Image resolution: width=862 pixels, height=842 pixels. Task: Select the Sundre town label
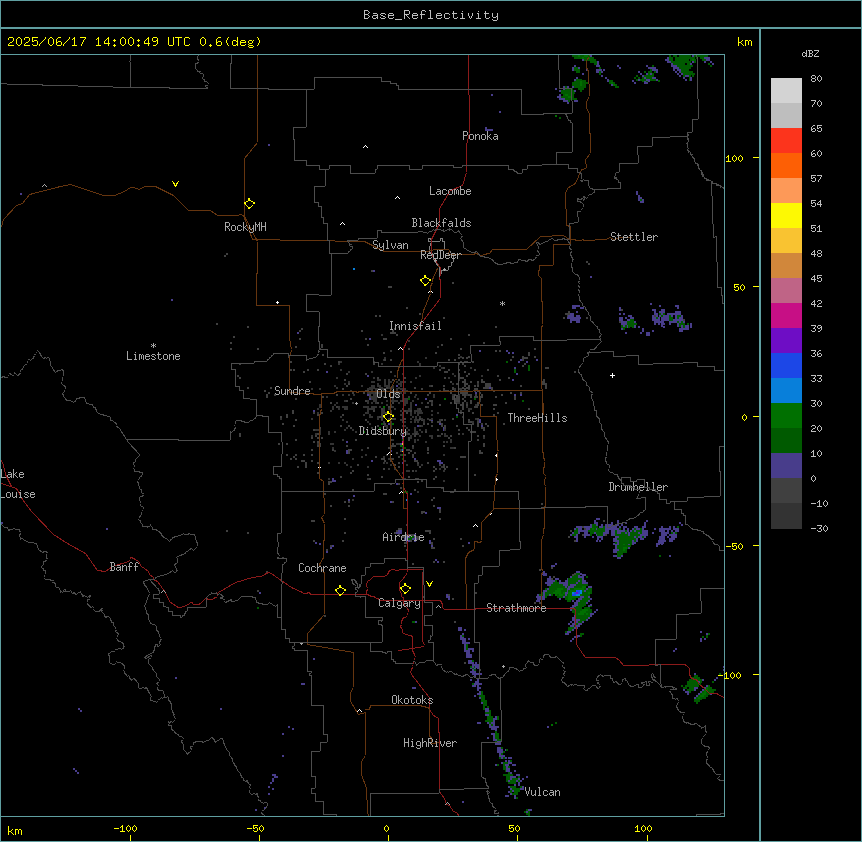click(292, 391)
